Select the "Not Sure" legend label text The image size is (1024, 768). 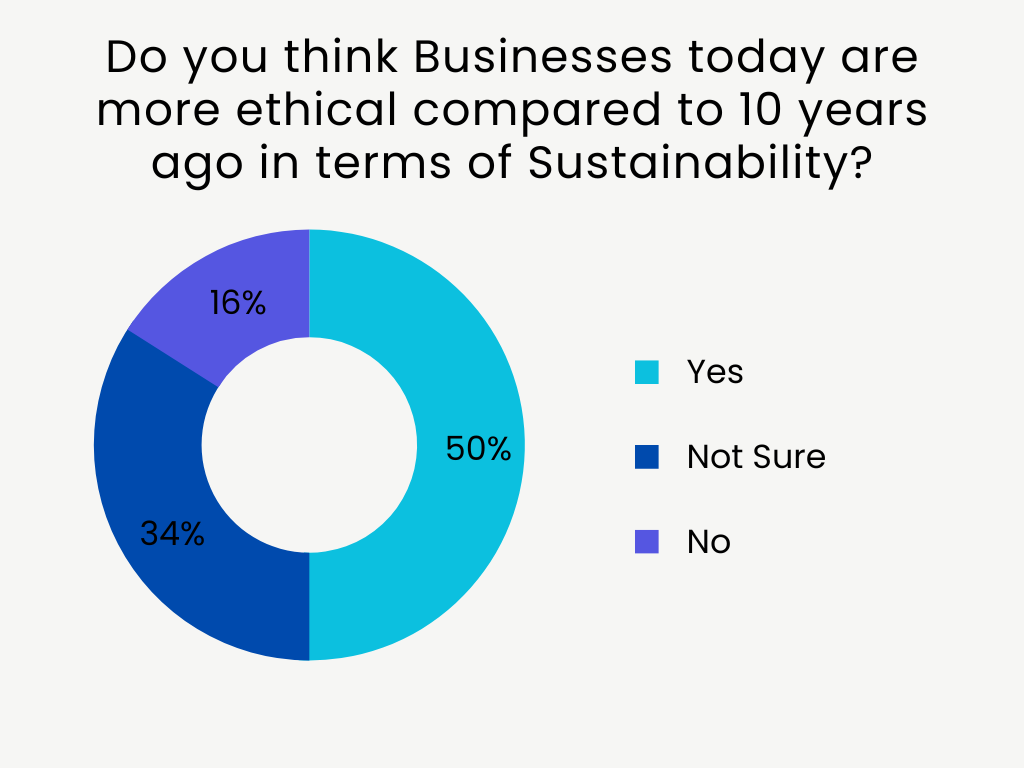coord(756,457)
